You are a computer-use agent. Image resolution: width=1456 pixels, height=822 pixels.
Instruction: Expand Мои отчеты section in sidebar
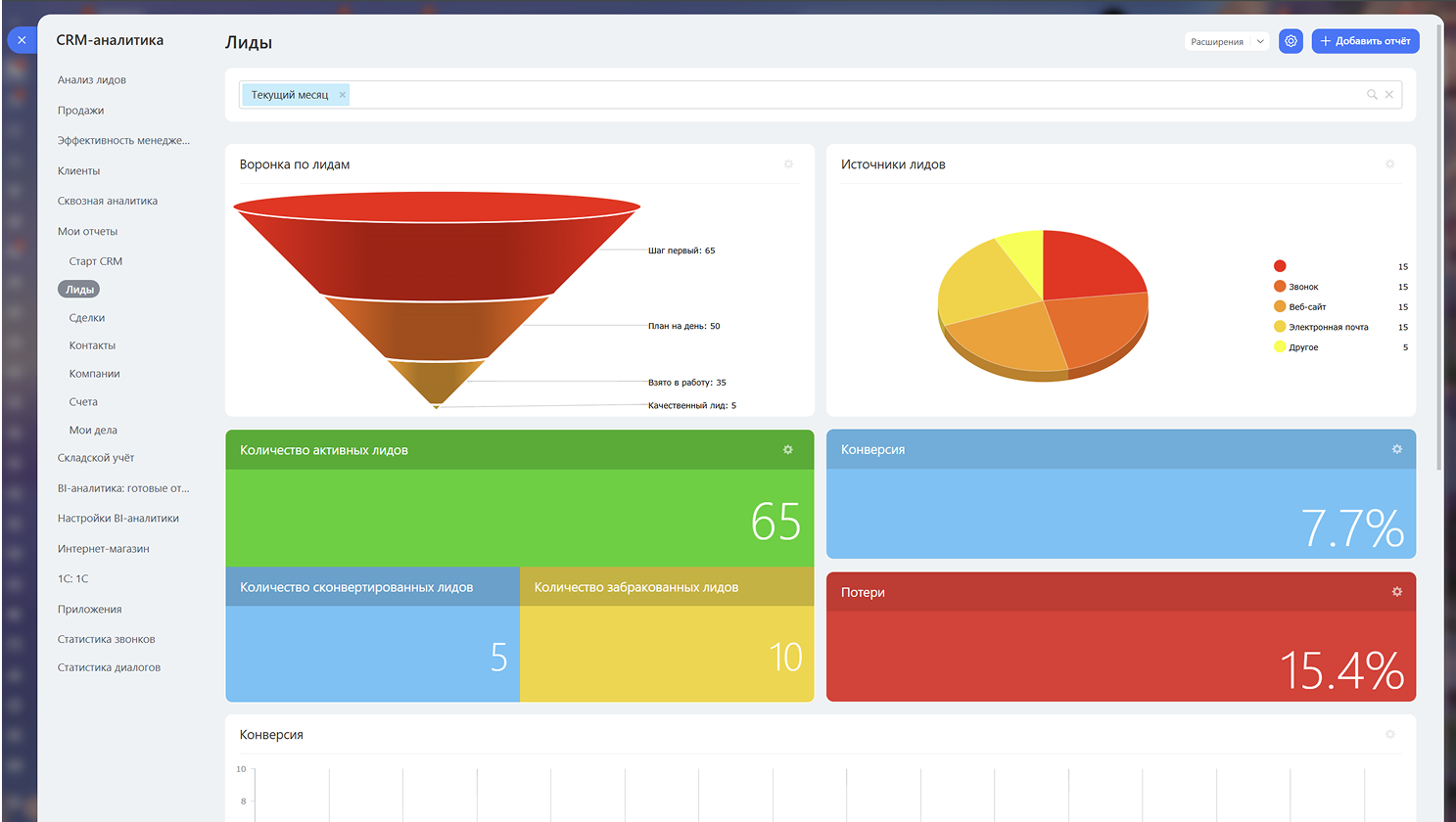87,232
